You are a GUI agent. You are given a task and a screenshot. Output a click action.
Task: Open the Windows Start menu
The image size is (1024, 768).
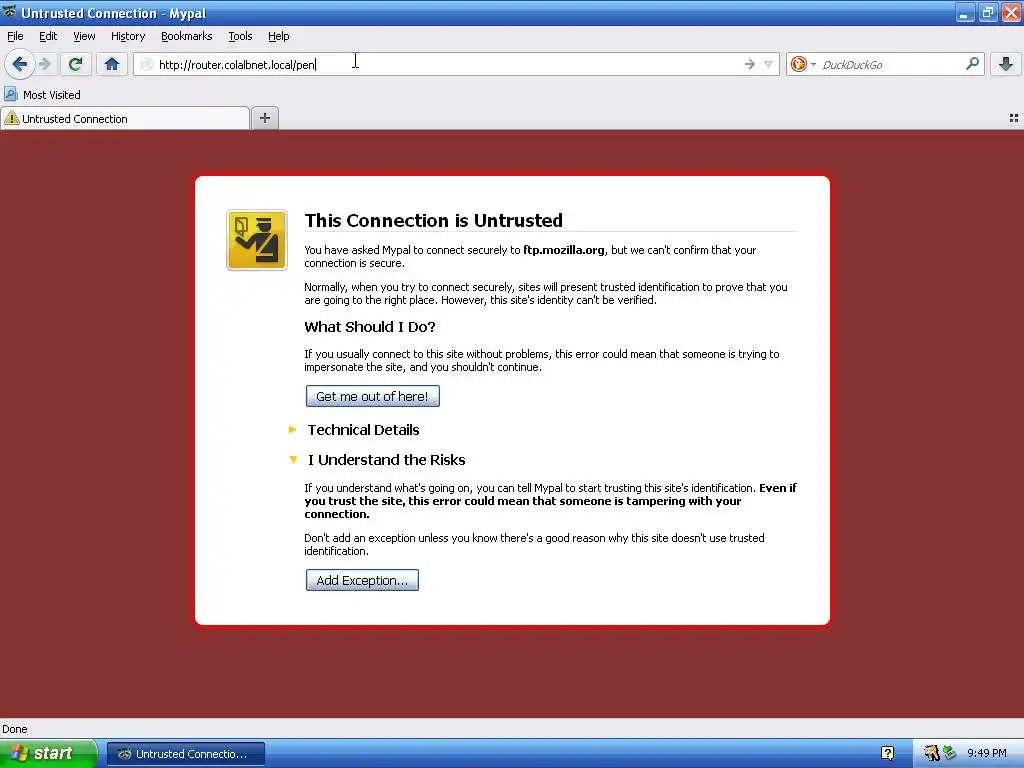coord(48,753)
